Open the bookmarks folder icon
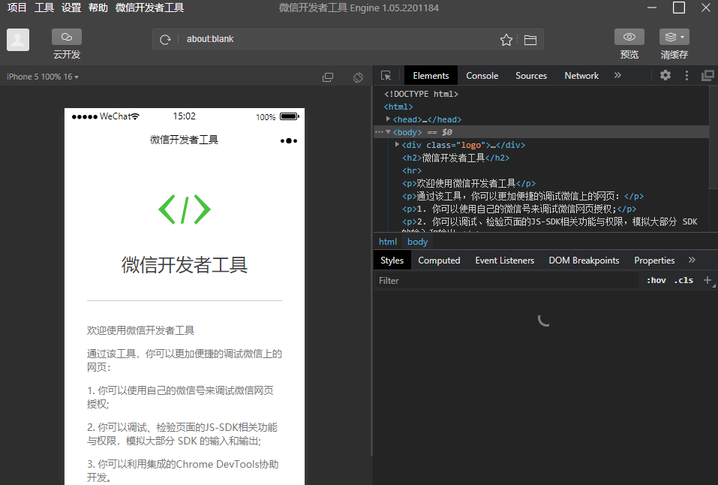Screen dimensions: 718x485 pyautogui.click(x=530, y=40)
